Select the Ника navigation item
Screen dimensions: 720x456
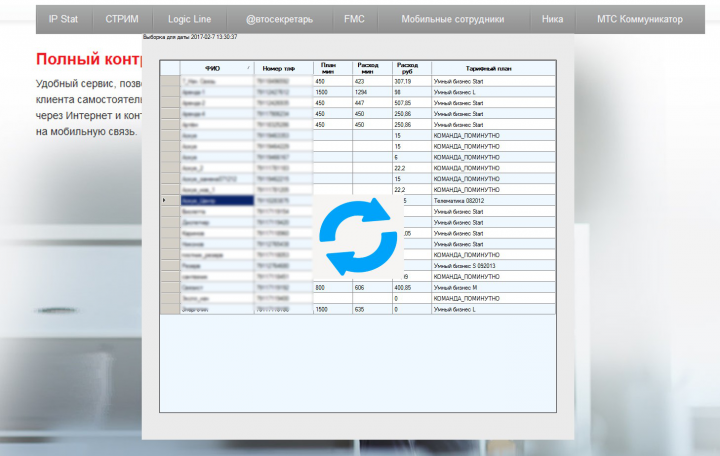pyautogui.click(x=552, y=19)
